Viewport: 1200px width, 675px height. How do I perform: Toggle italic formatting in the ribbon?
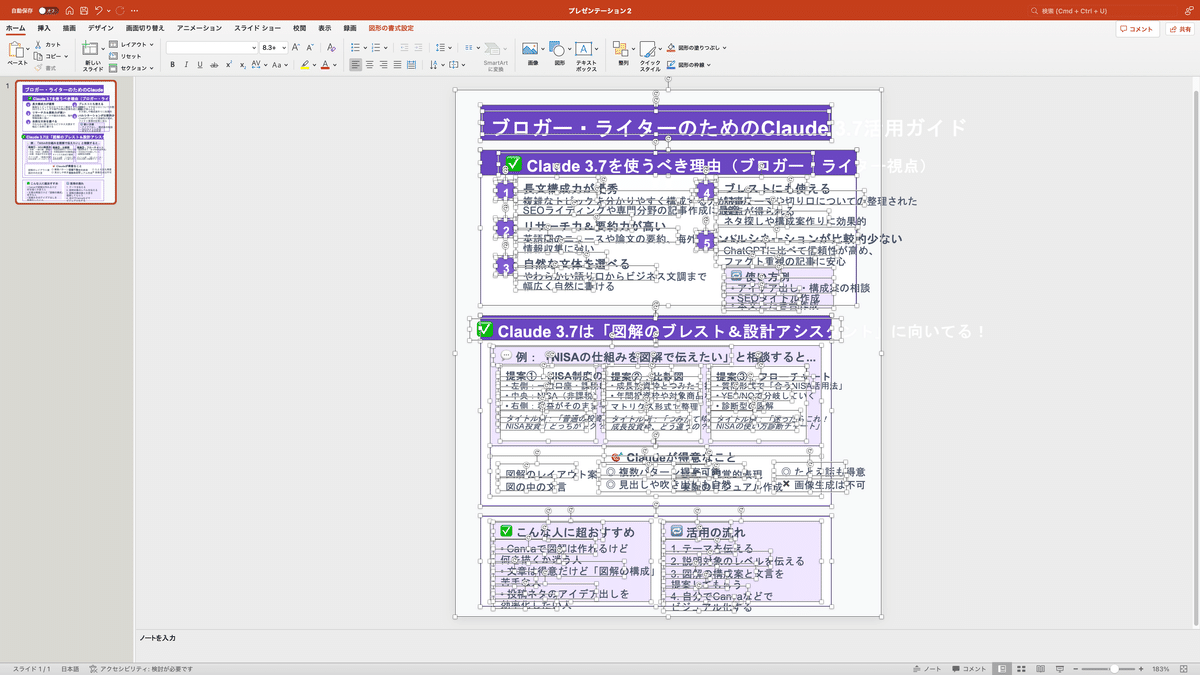[186, 64]
